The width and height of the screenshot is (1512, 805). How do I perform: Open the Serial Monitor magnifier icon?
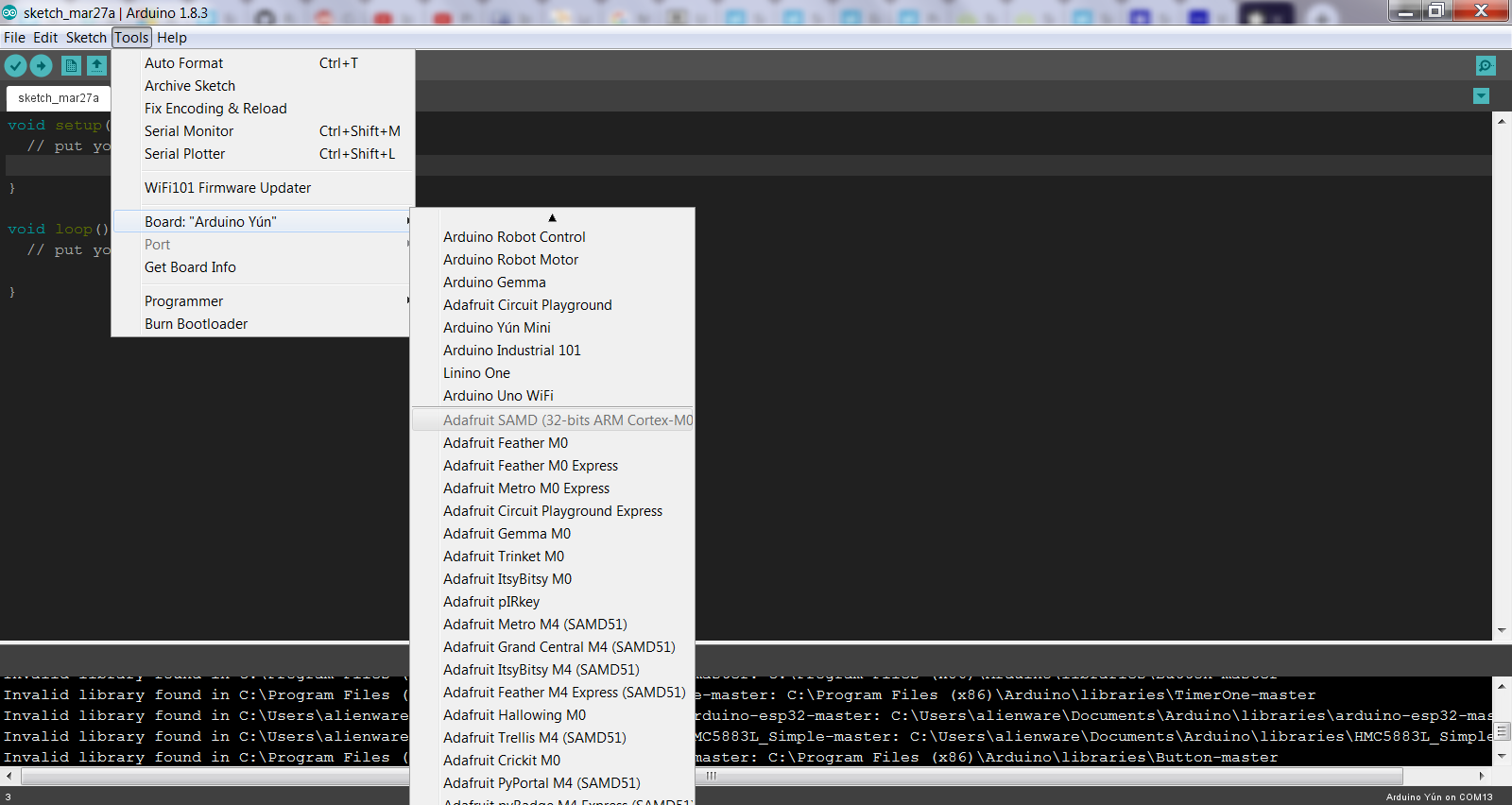pyautogui.click(x=1486, y=65)
